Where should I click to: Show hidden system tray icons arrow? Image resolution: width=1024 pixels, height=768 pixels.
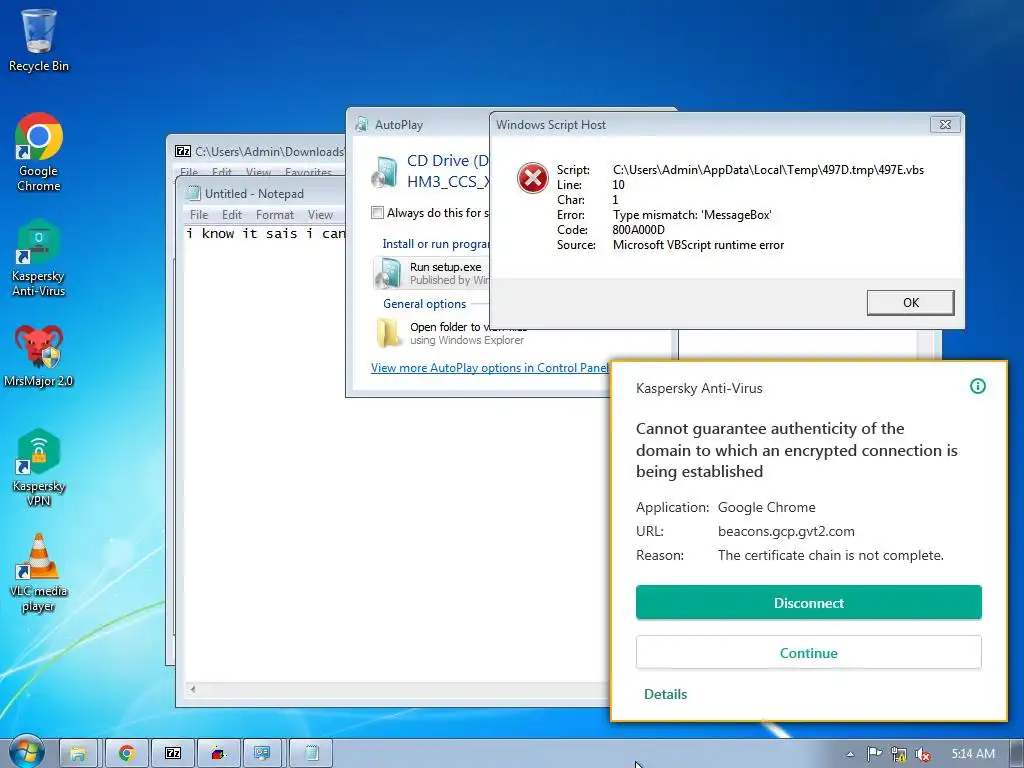click(x=850, y=754)
